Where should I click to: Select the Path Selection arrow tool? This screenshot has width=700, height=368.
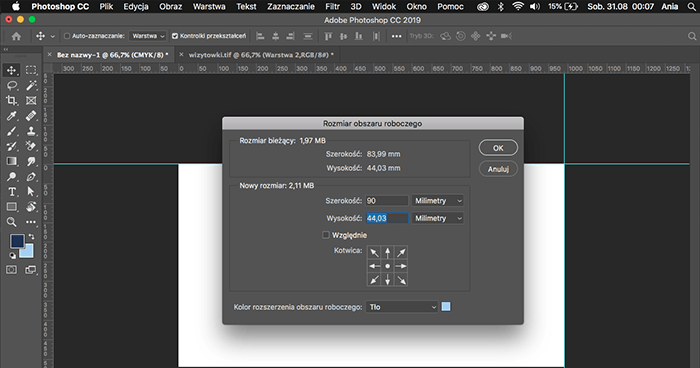(x=31, y=192)
